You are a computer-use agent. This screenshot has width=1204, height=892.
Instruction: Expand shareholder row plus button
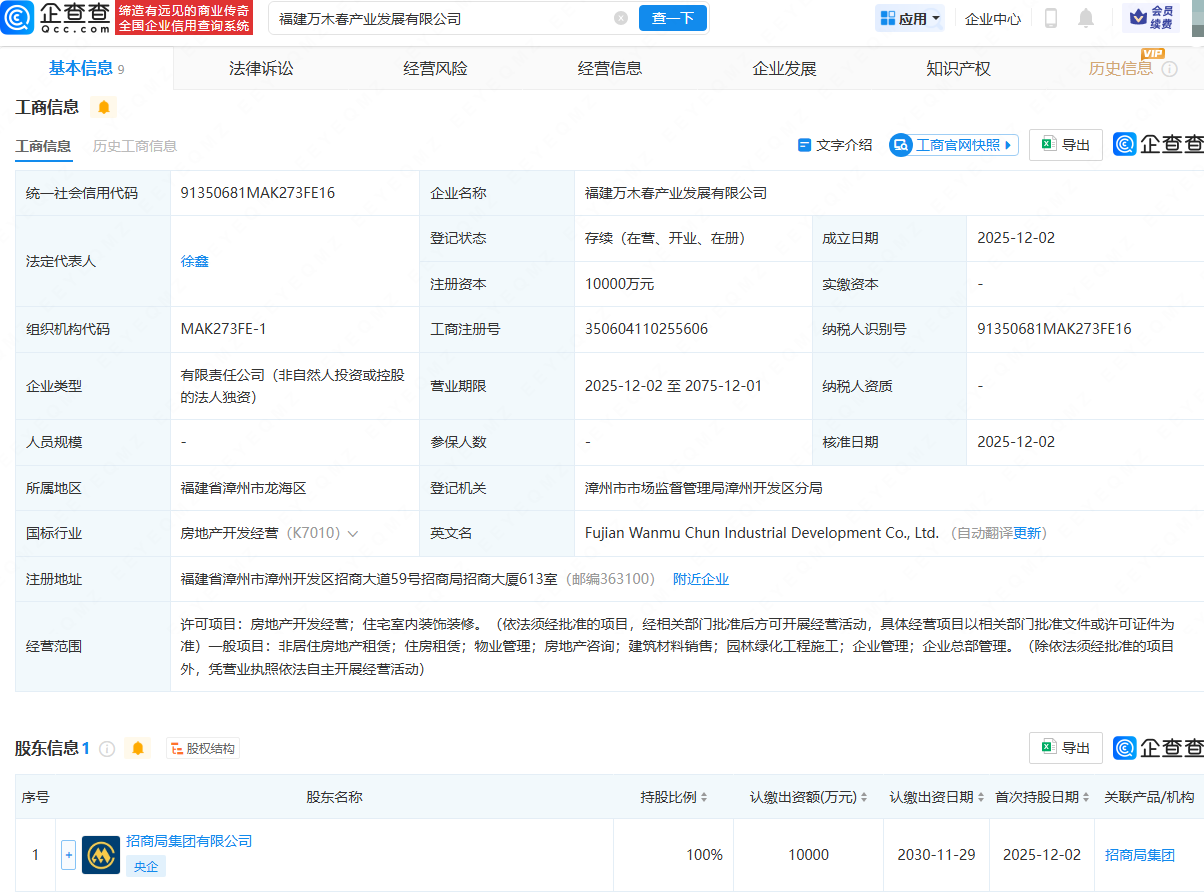(x=68, y=855)
